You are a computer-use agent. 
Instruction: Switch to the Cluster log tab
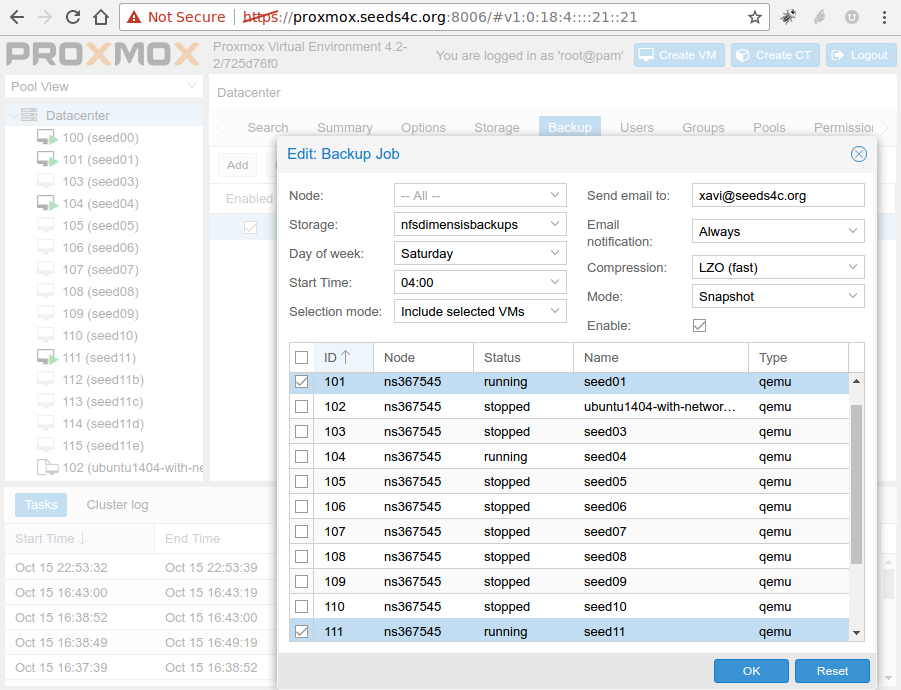click(x=117, y=505)
